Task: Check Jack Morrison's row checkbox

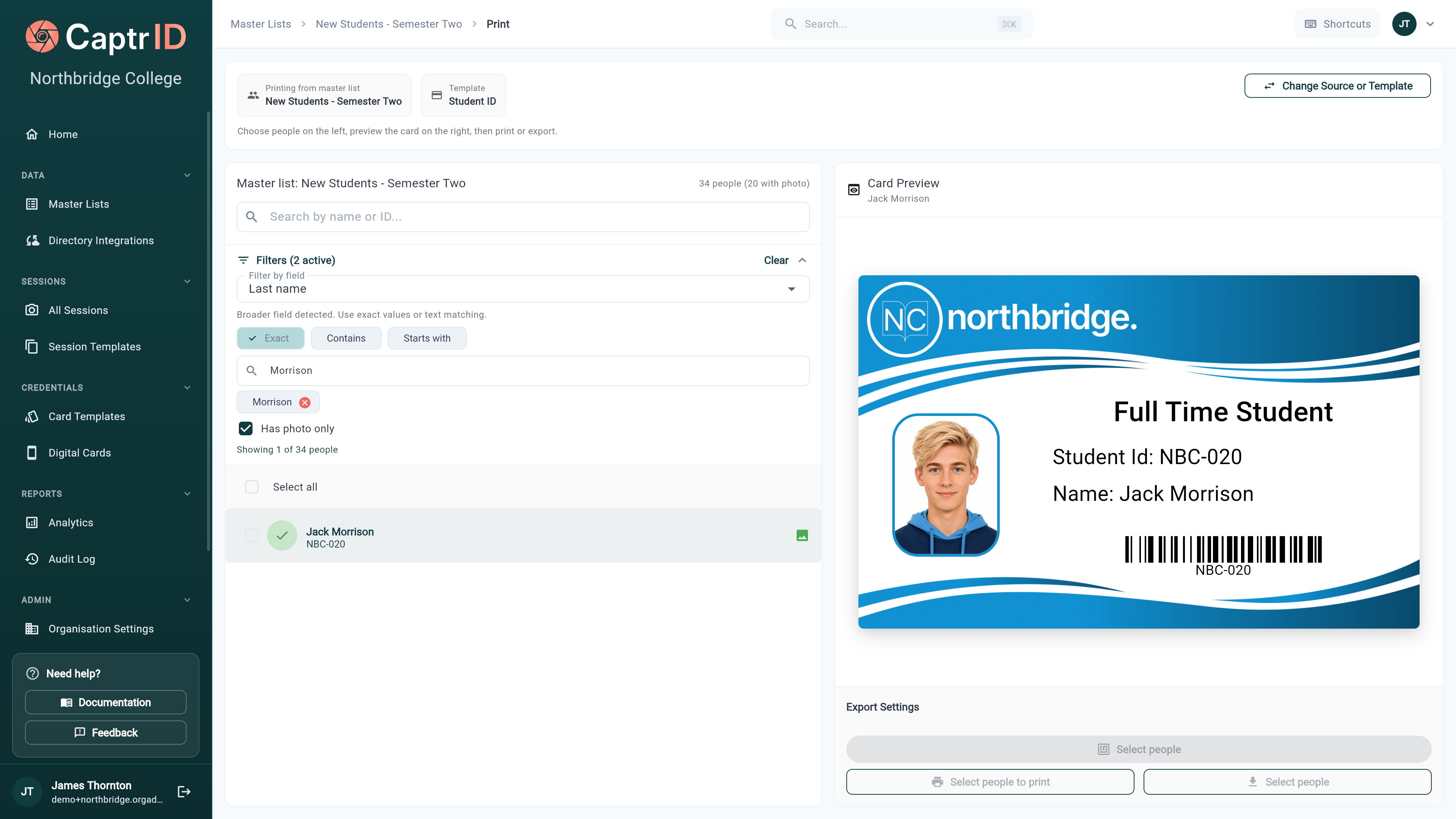Action: 251,535
